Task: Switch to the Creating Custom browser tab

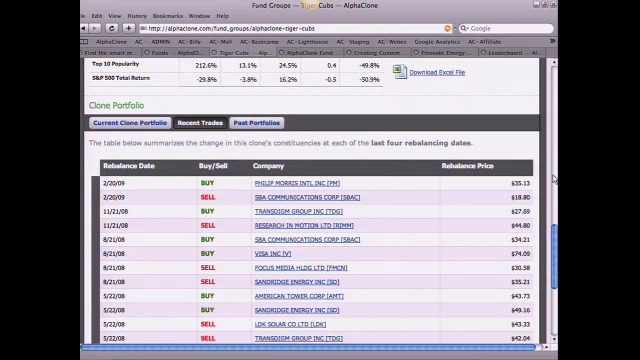Action: (376, 53)
